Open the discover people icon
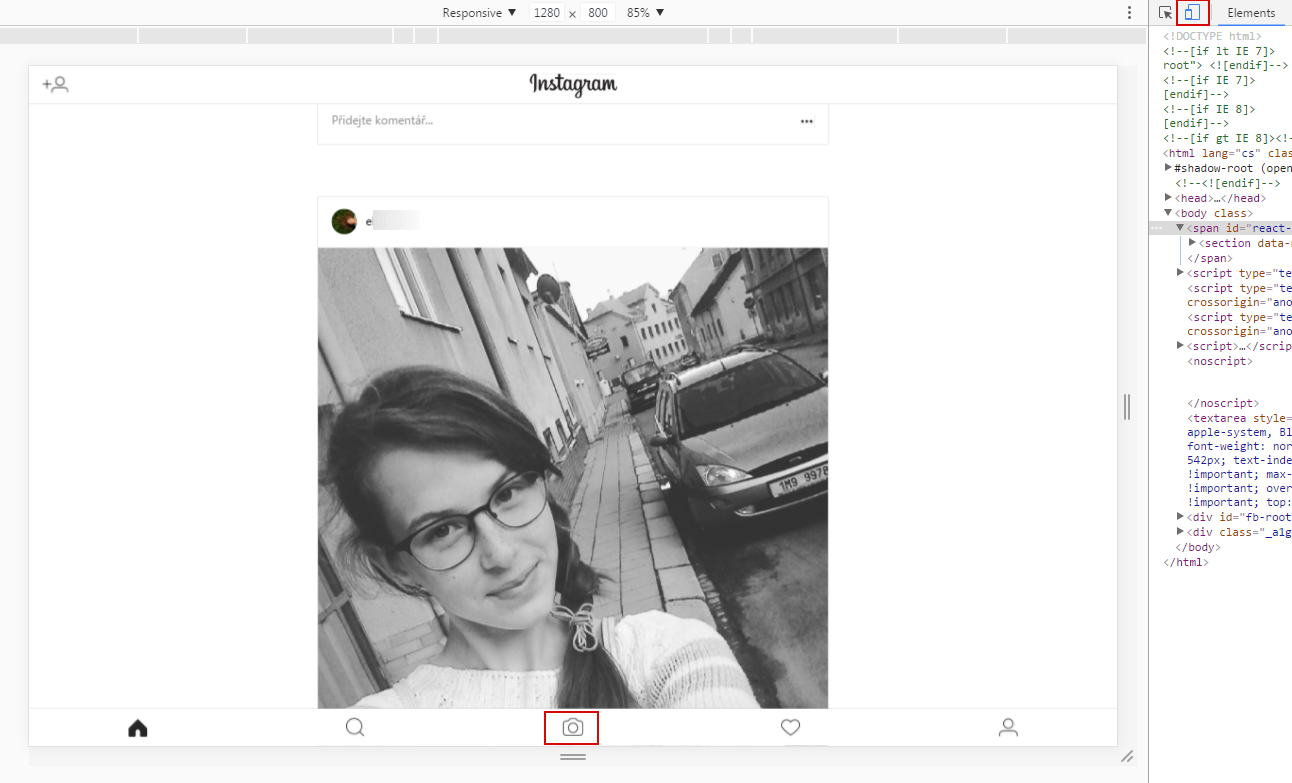This screenshot has height=783, width=1292. click(55, 85)
